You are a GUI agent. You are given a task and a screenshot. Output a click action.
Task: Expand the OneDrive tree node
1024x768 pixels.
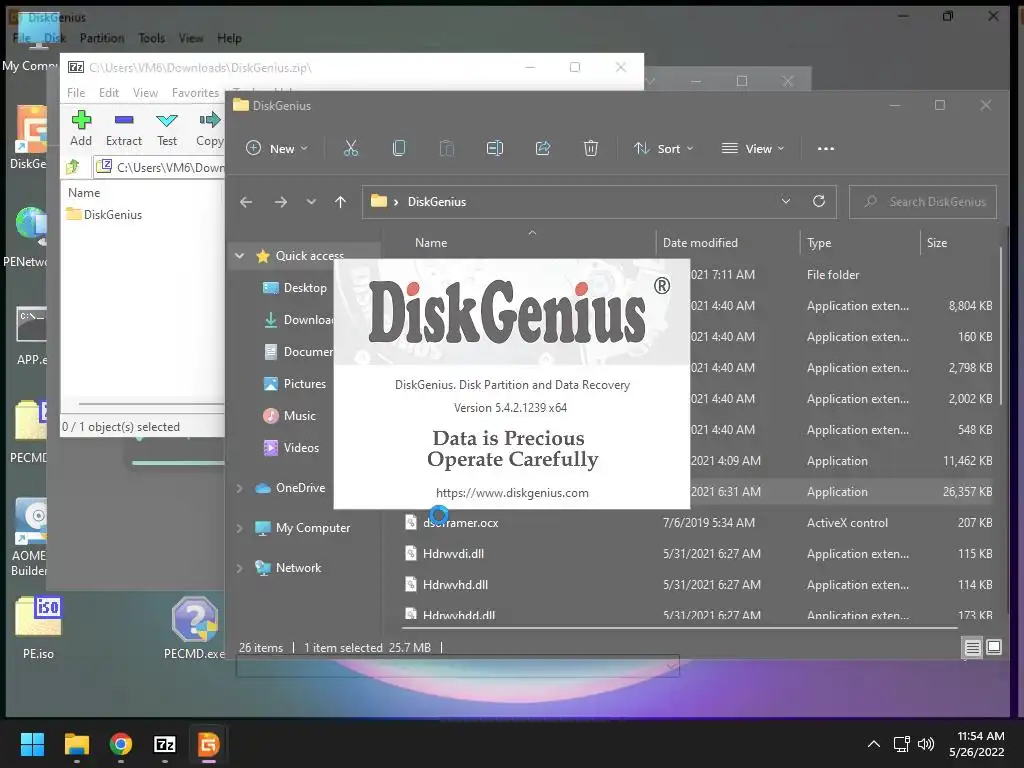tap(240, 488)
